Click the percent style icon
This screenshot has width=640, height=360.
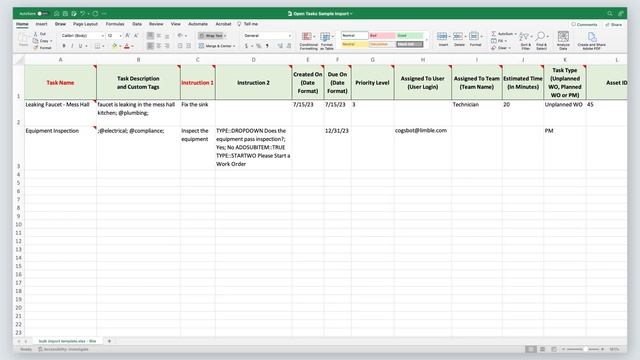pos(258,46)
